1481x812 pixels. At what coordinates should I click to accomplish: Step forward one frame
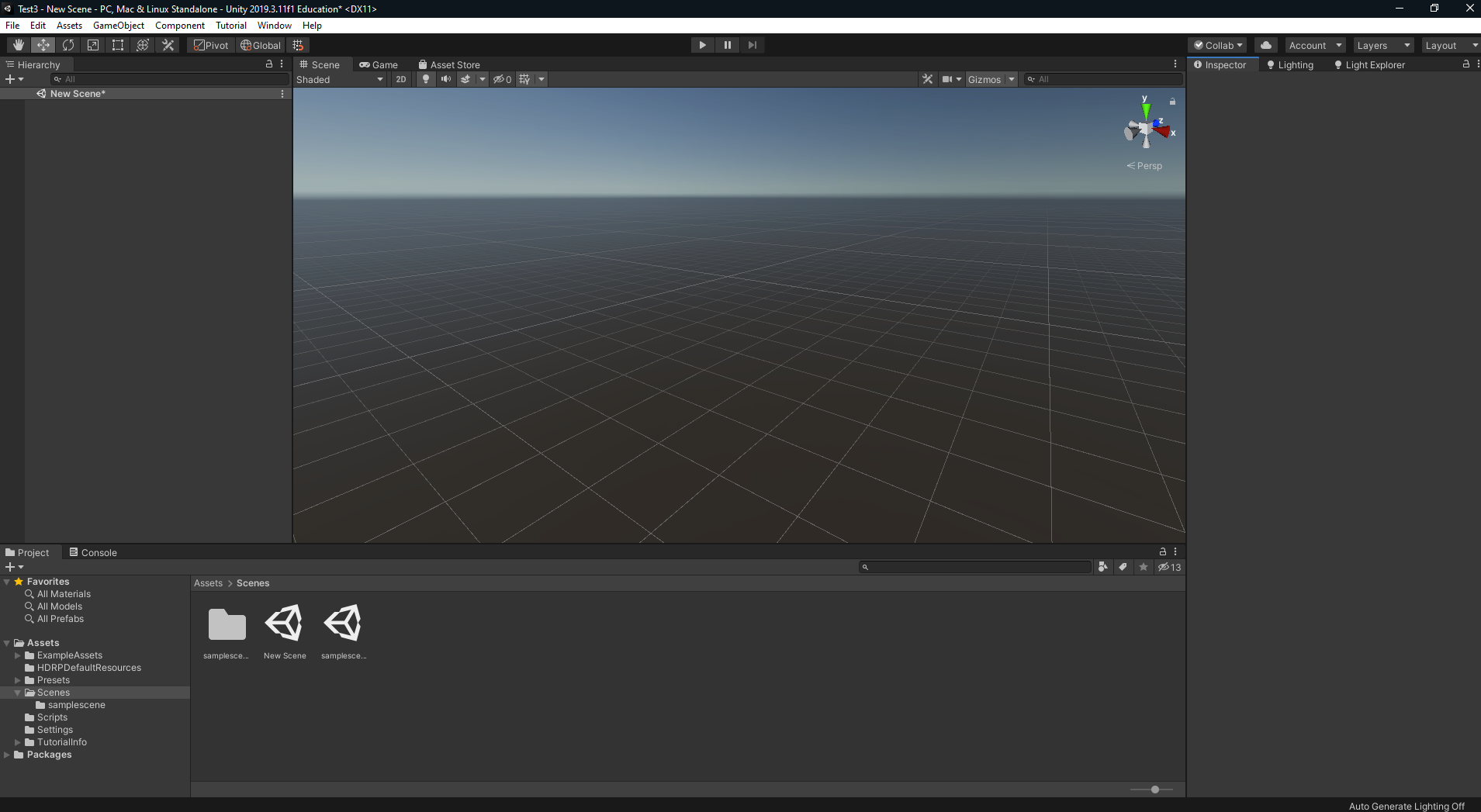[753, 45]
